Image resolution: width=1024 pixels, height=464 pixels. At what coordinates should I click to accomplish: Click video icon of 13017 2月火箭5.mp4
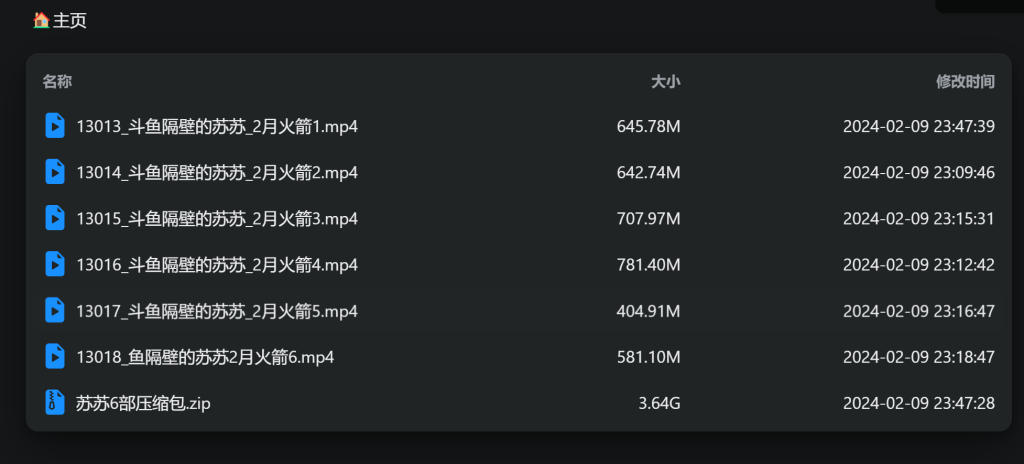tap(55, 310)
